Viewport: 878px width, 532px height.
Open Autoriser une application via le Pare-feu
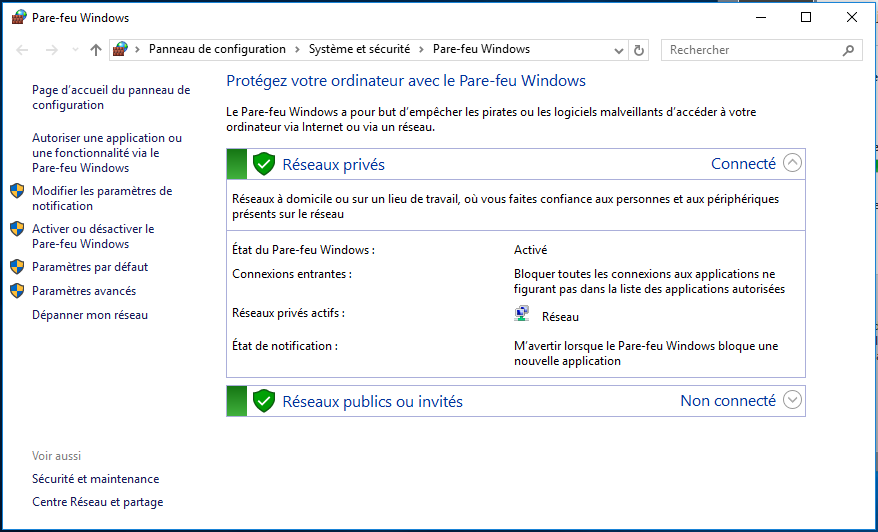107,153
